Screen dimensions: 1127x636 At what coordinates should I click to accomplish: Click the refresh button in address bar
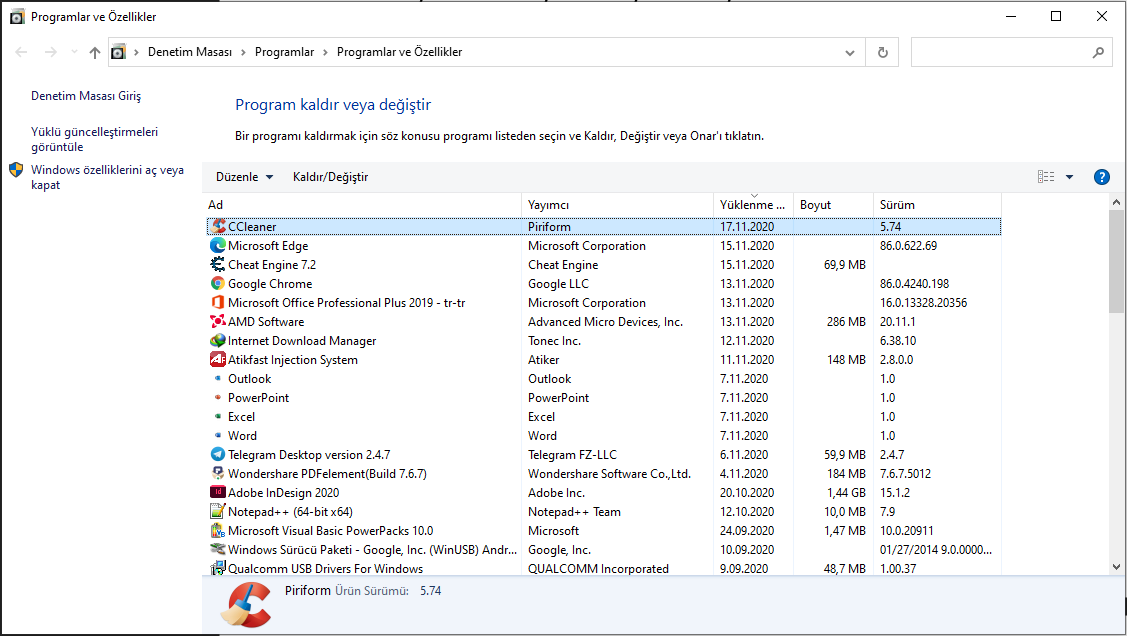coord(882,52)
